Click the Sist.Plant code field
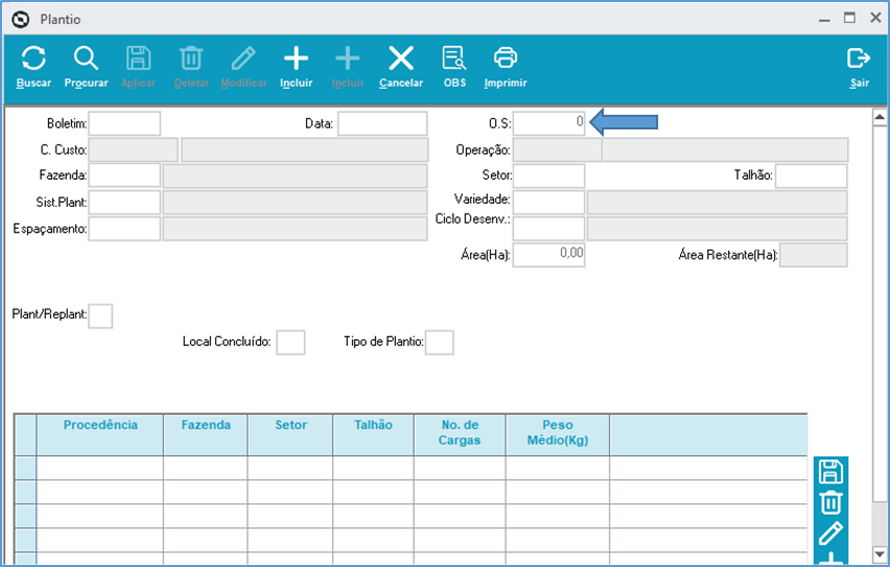This screenshot has width=890, height=567. tap(124, 203)
